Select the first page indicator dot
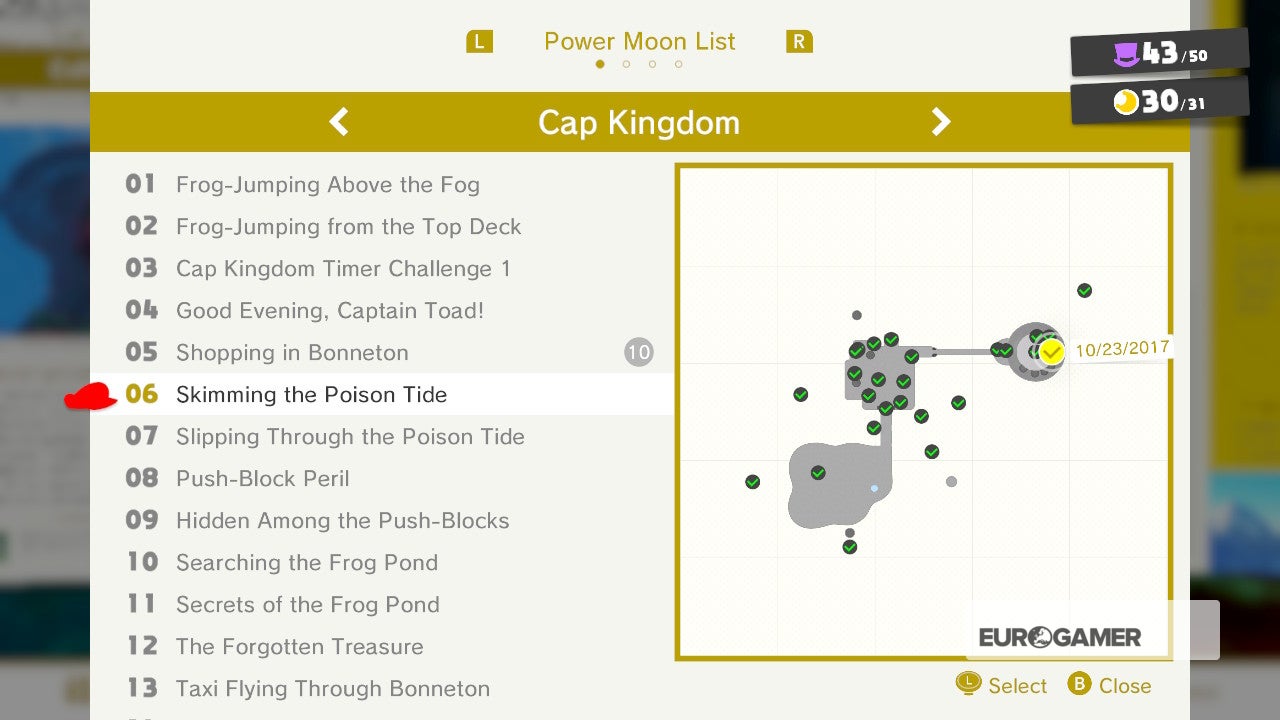 (x=600, y=64)
